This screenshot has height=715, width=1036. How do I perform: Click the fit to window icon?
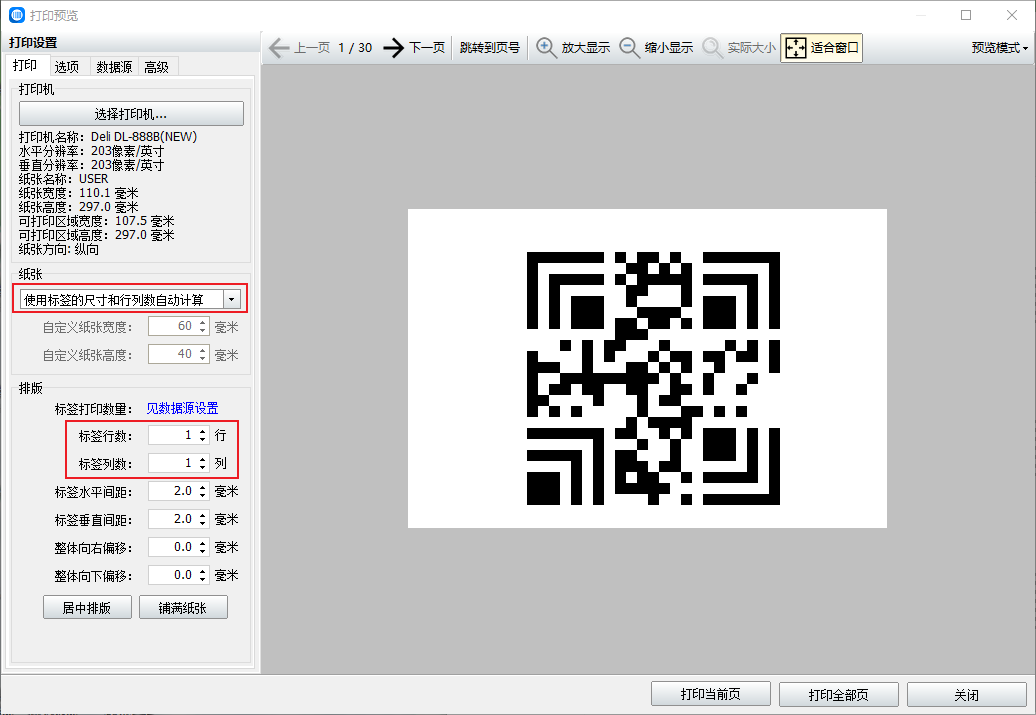(796, 48)
